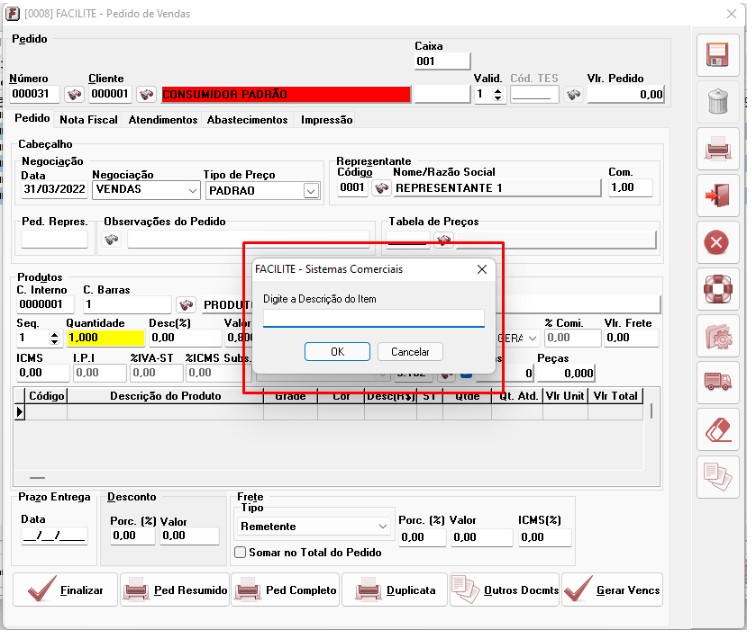Switch to the Pedido tab
Viewport: 752px width, 634px height.
pos(32,118)
